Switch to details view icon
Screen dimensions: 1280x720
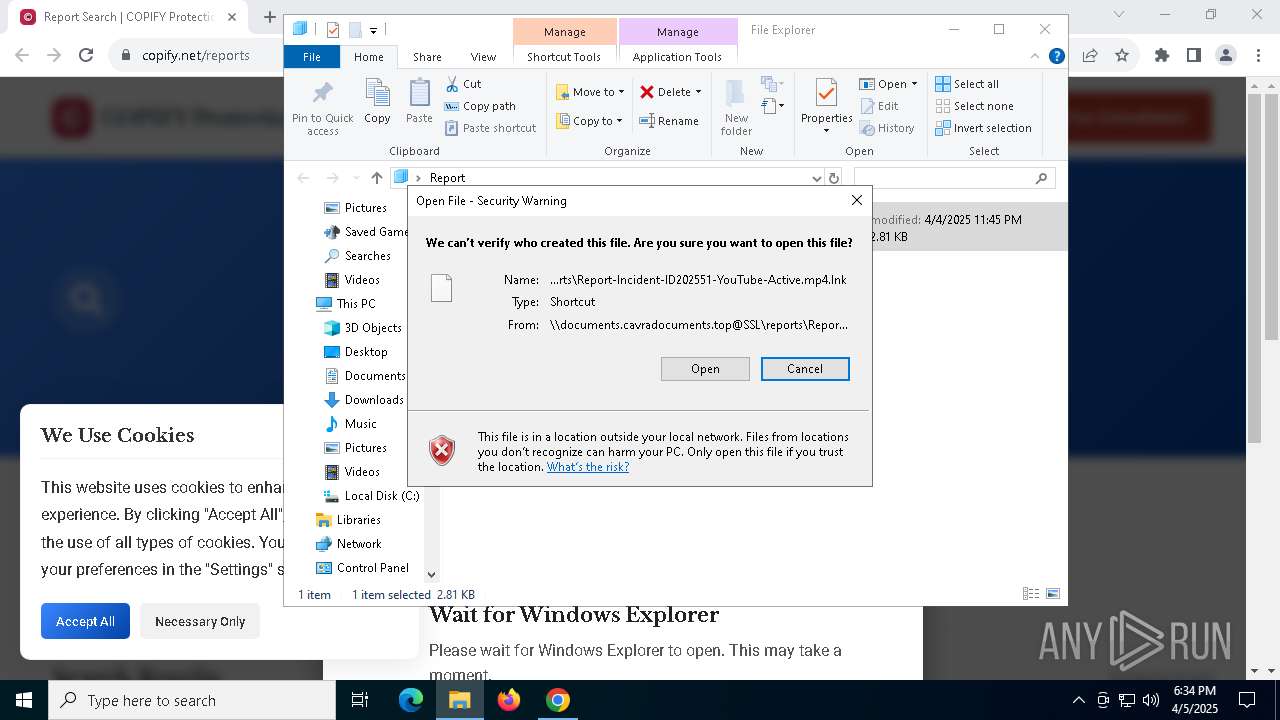pos(1031,594)
